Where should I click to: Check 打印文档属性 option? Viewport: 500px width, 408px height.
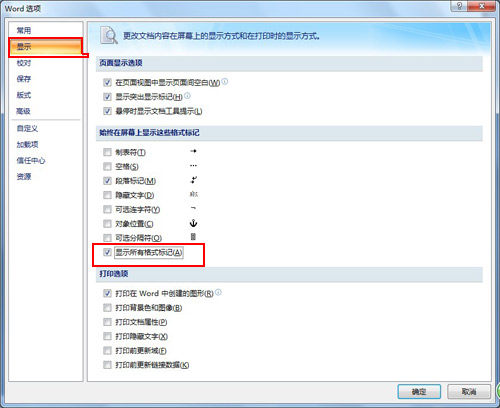tap(107, 322)
